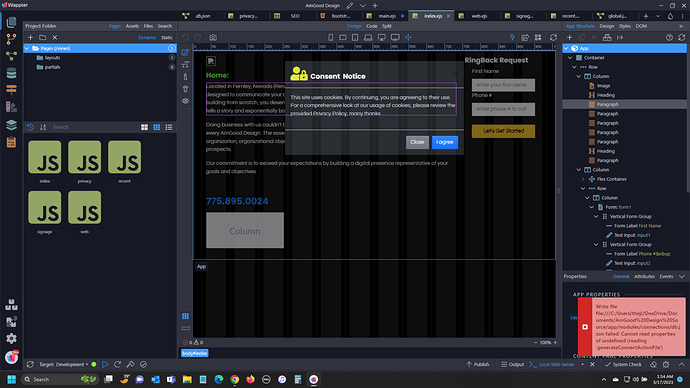690x388 pixels.
Task: Toggle Static mode in Project Folder
Action: coord(167,37)
